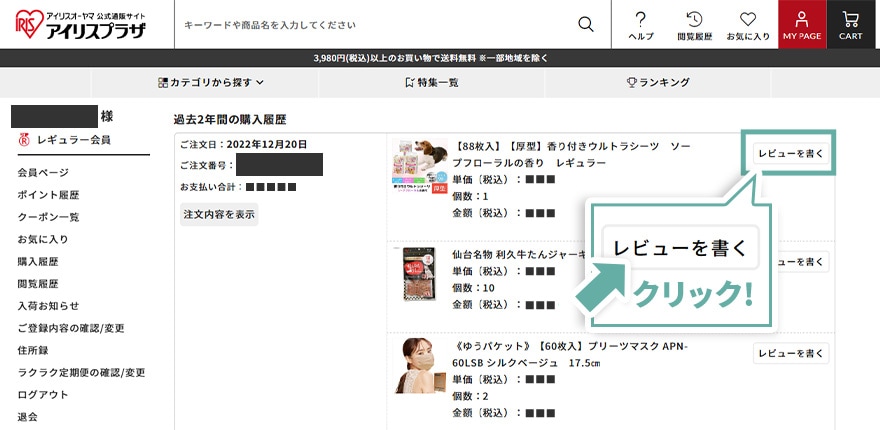Open ウルトラシーツ product thumbnail

click(x=420, y=166)
